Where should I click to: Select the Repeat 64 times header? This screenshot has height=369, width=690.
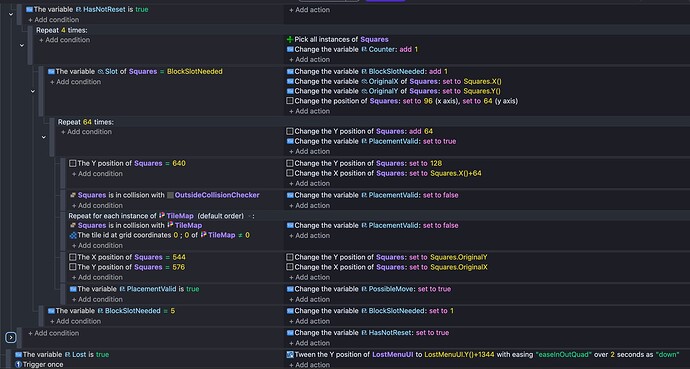(86, 122)
